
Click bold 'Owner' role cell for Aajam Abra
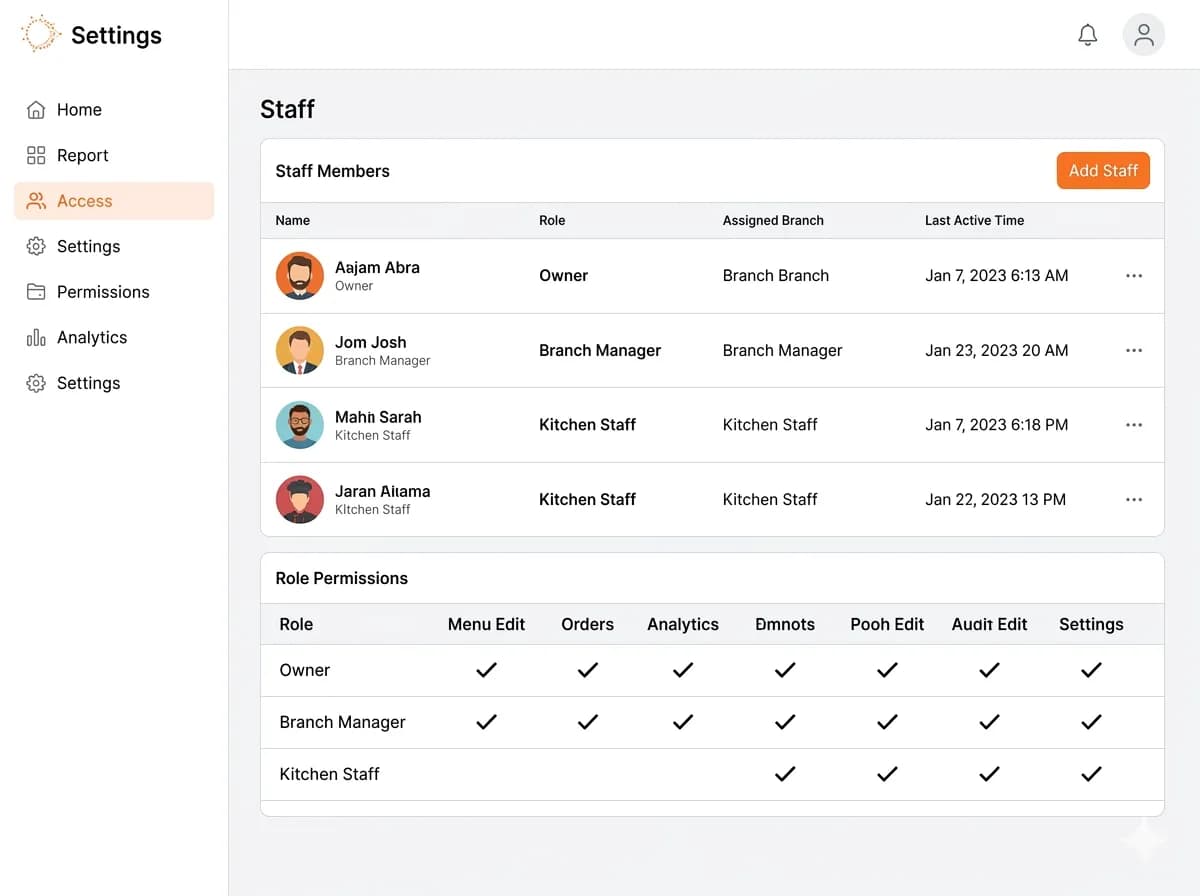point(564,276)
